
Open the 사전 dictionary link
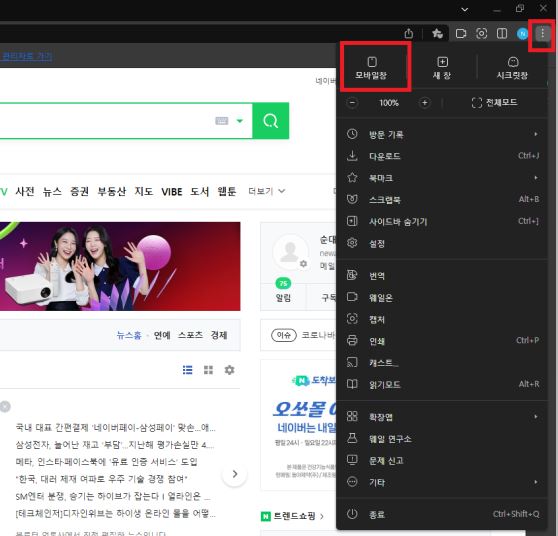[x=25, y=191]
